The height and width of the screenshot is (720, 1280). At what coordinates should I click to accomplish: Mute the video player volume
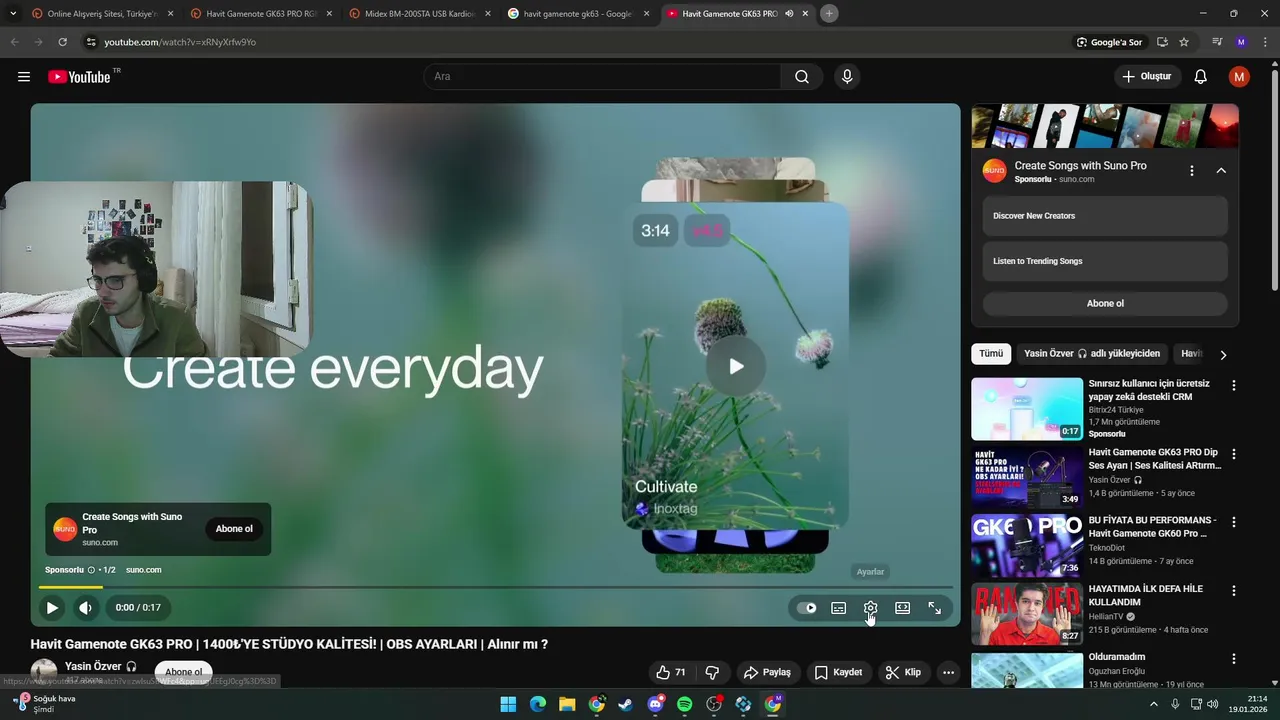(85, 607)
